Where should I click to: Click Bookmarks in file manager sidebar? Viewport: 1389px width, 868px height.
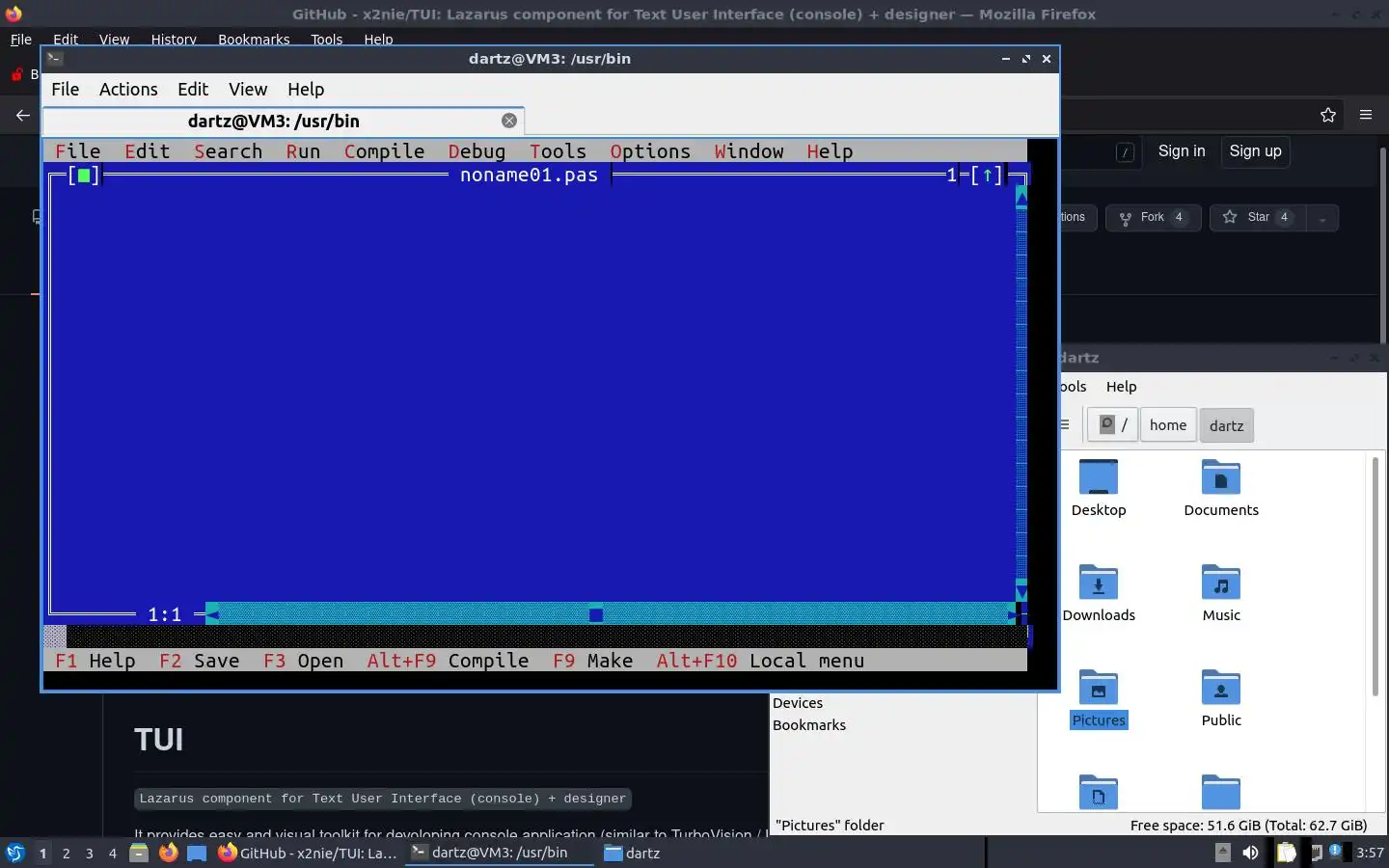809,725
